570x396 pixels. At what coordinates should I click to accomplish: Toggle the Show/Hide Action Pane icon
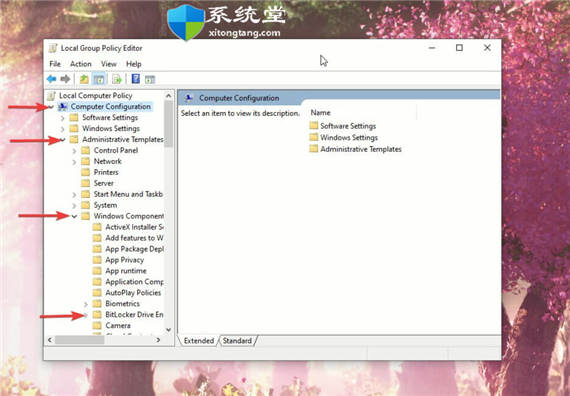[x=150, y=79]
